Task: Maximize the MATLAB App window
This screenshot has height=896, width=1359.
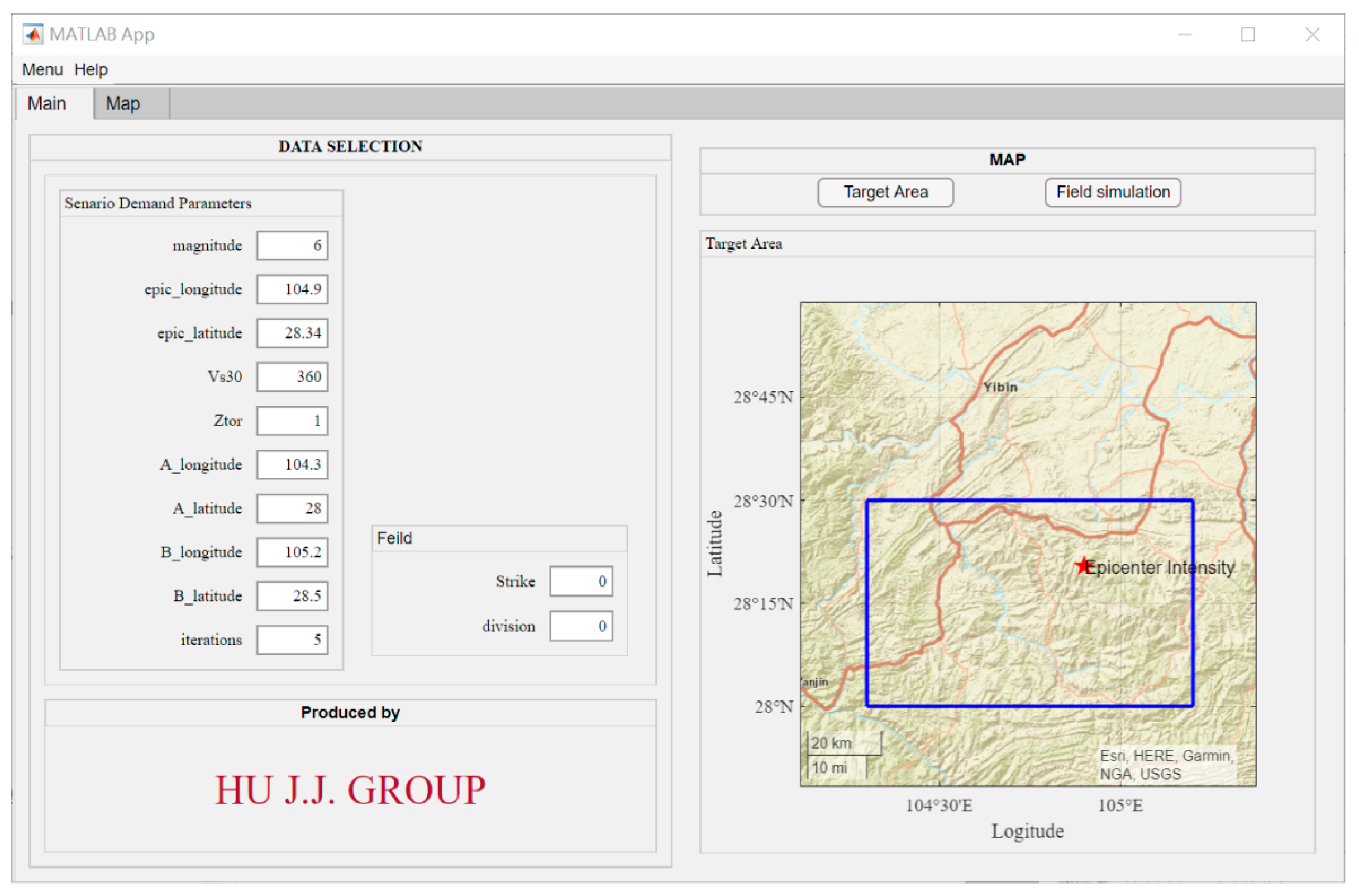Action: point(1248,35)
